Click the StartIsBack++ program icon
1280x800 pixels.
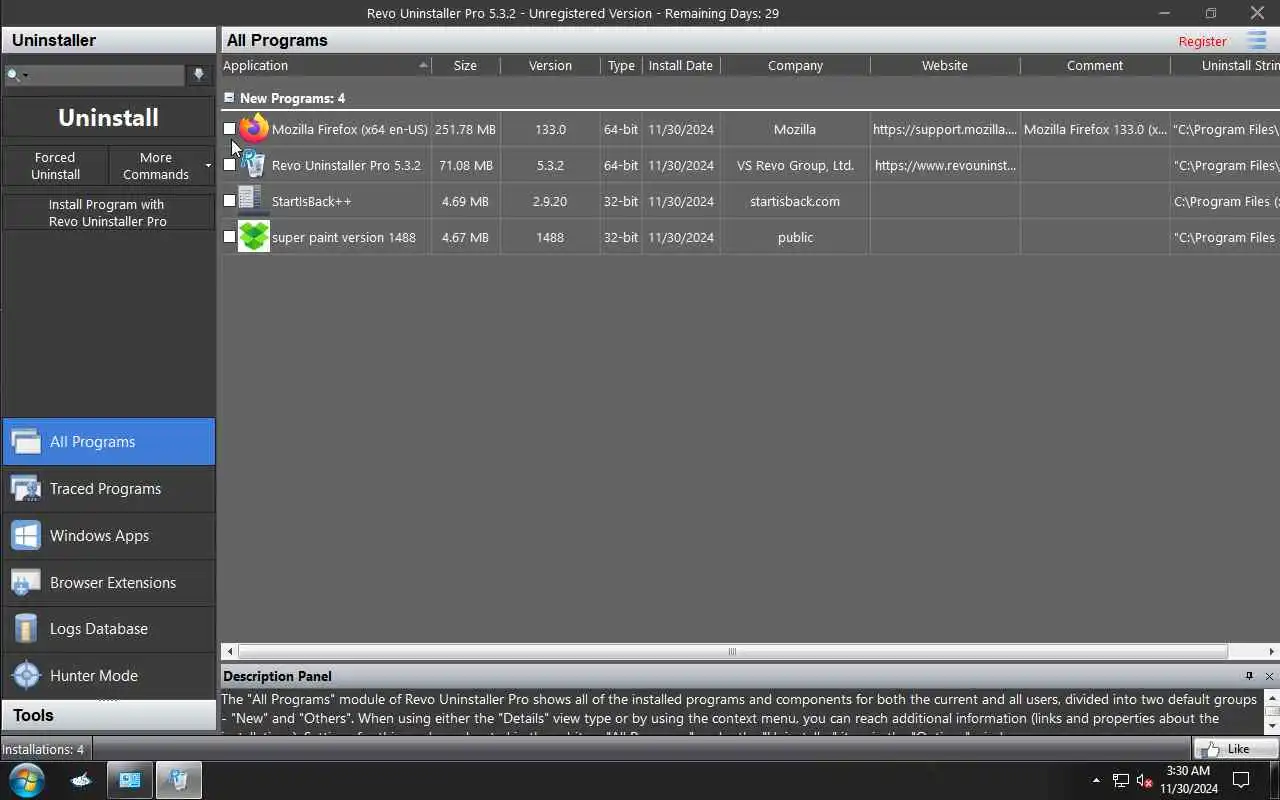point(251,200)
